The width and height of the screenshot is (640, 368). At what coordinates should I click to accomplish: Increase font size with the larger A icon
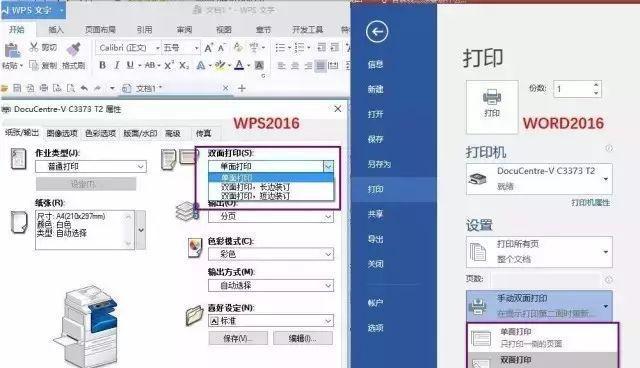209,48
